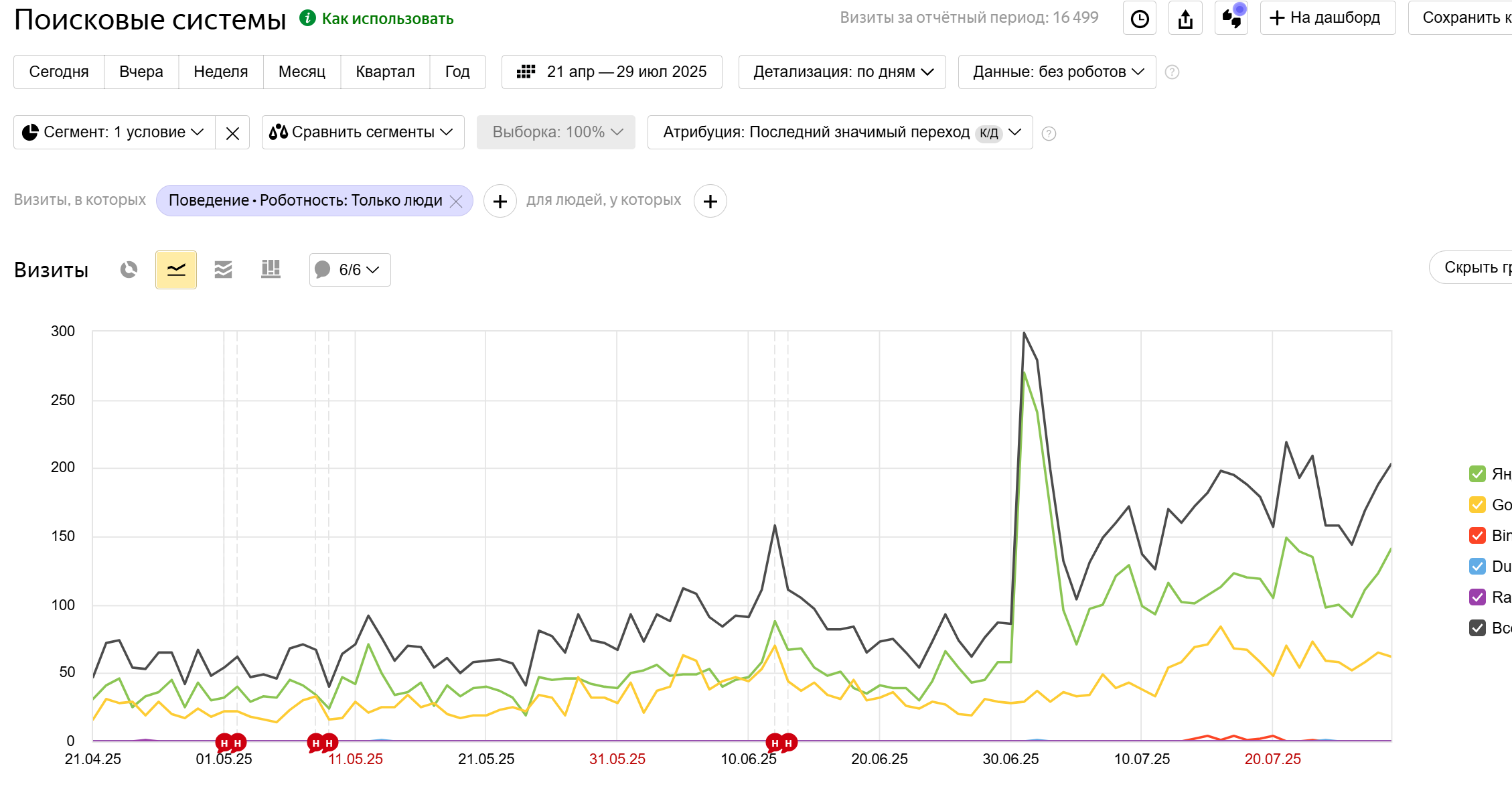Select the pie chart view icon
Image resolution: width=1512 pixels, height=811 pixels.
click(x=129, y=270)
